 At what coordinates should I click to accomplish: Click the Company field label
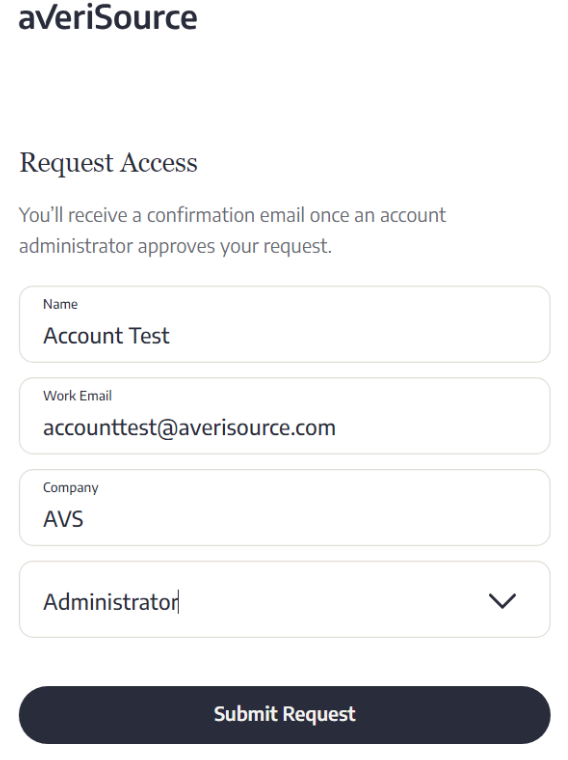[71, 488]
